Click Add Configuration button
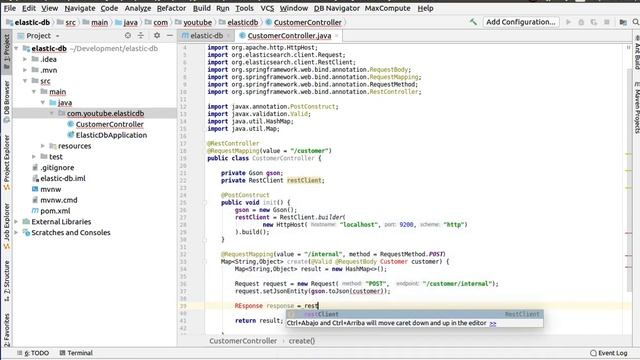The image size is (640, 360). coord(520,22)
